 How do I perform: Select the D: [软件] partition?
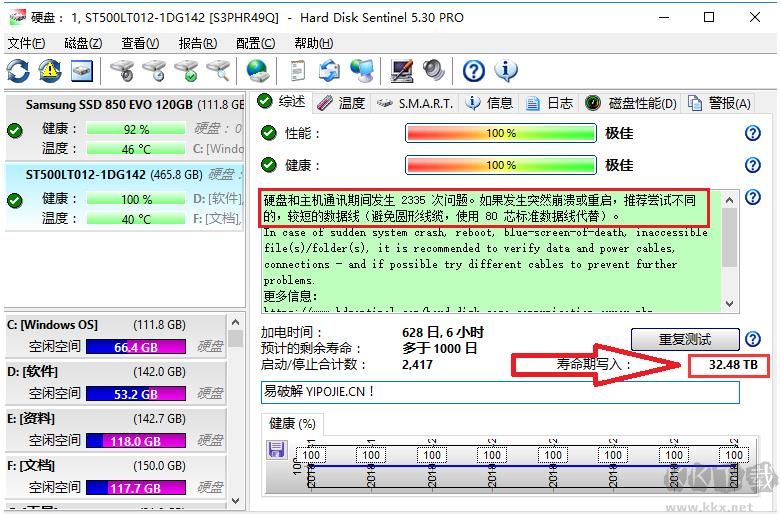click(115, 383)
